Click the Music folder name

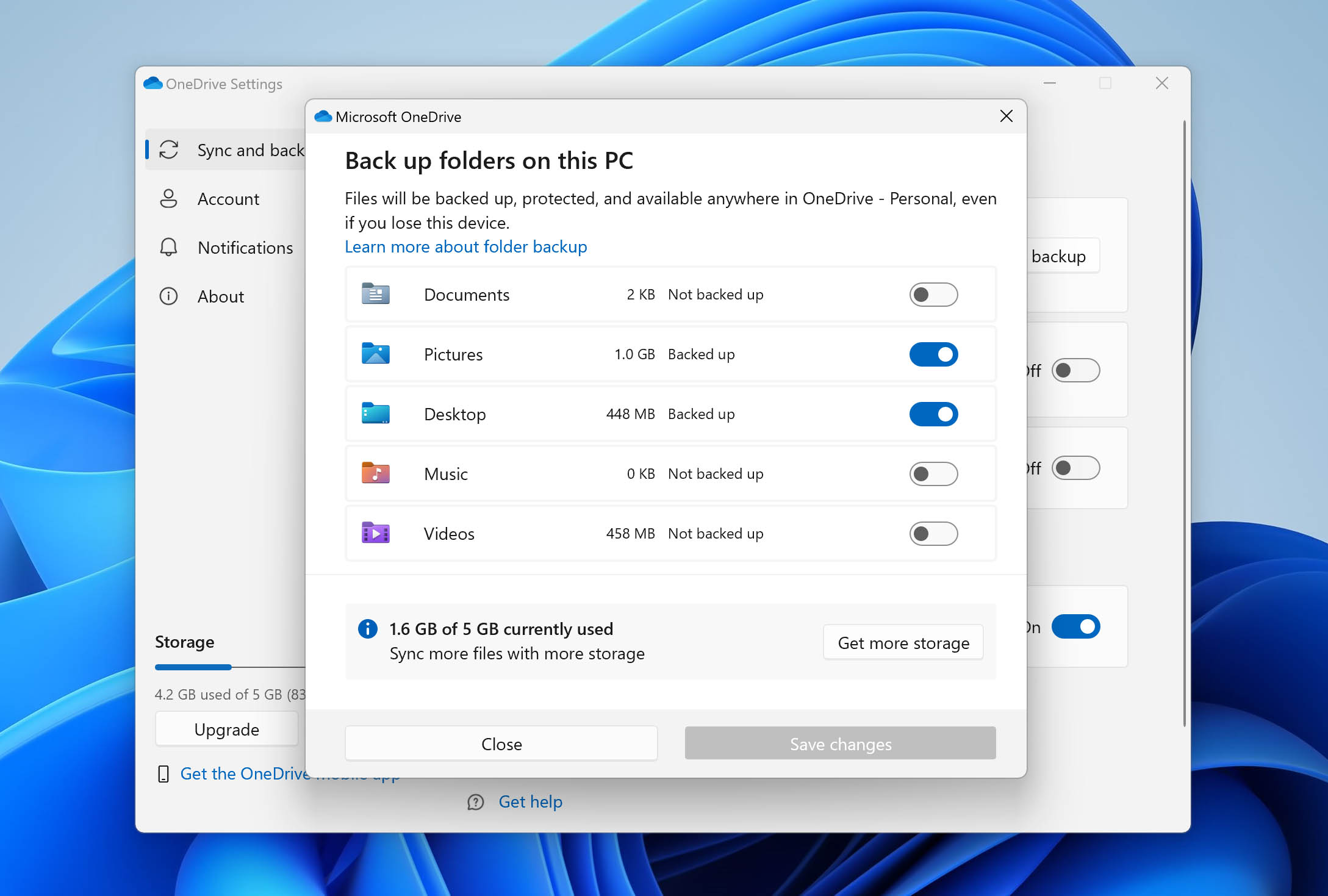pyautogui.click(x=446, y=474)
